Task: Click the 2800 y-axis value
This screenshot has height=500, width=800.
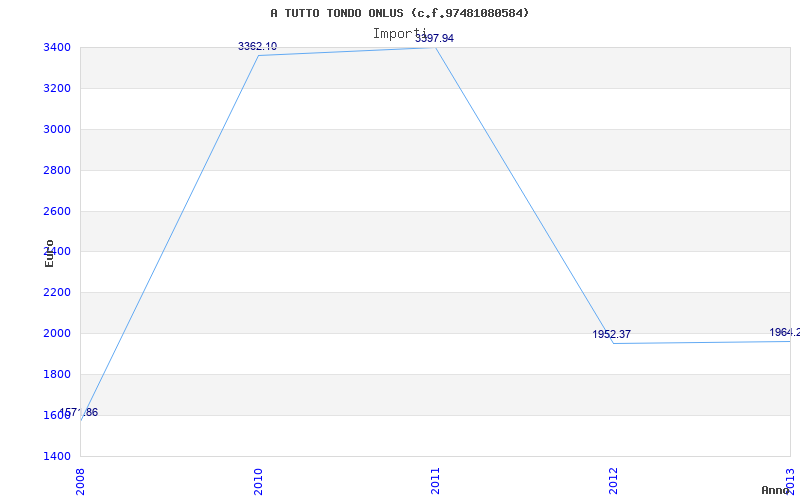Action: (57, 170)
